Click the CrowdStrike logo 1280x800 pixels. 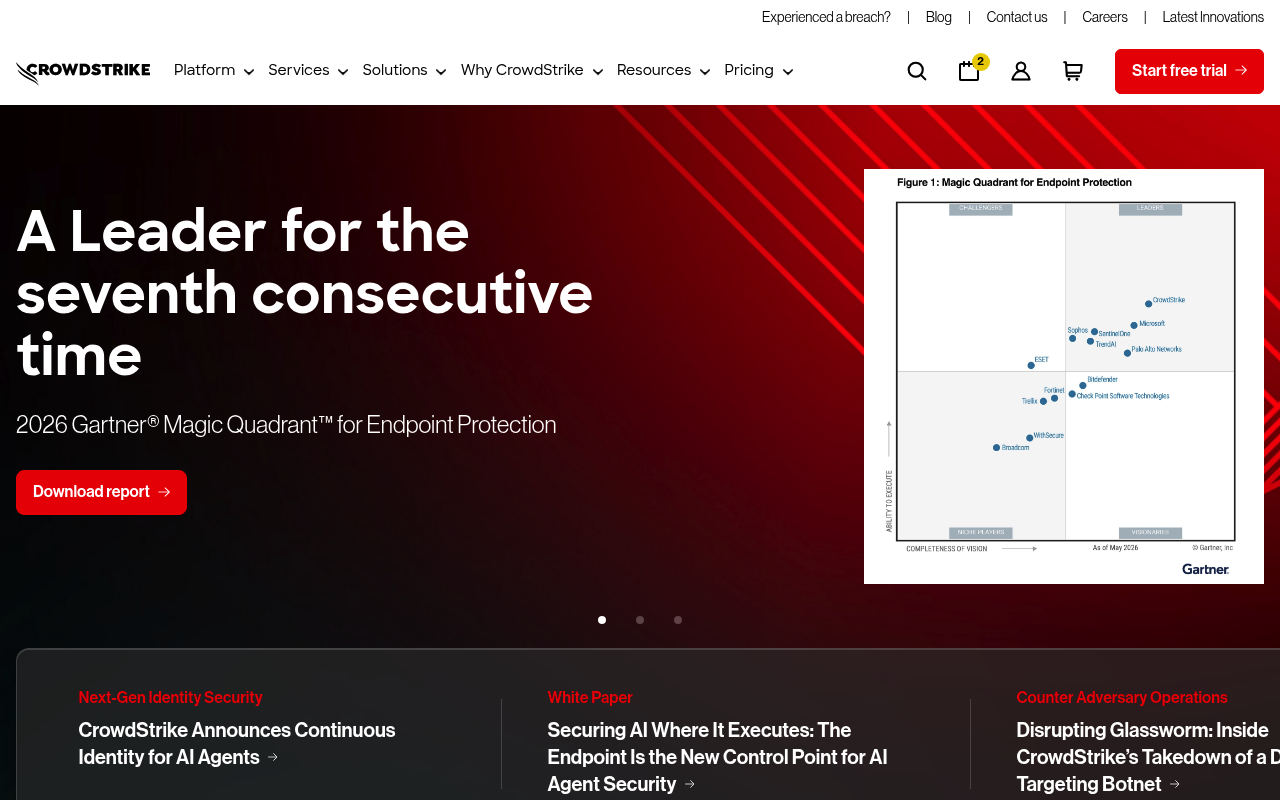tap(83, 71)
